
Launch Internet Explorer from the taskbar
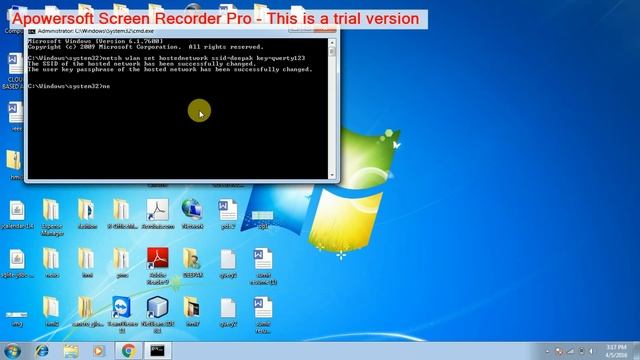coord(42,351)
